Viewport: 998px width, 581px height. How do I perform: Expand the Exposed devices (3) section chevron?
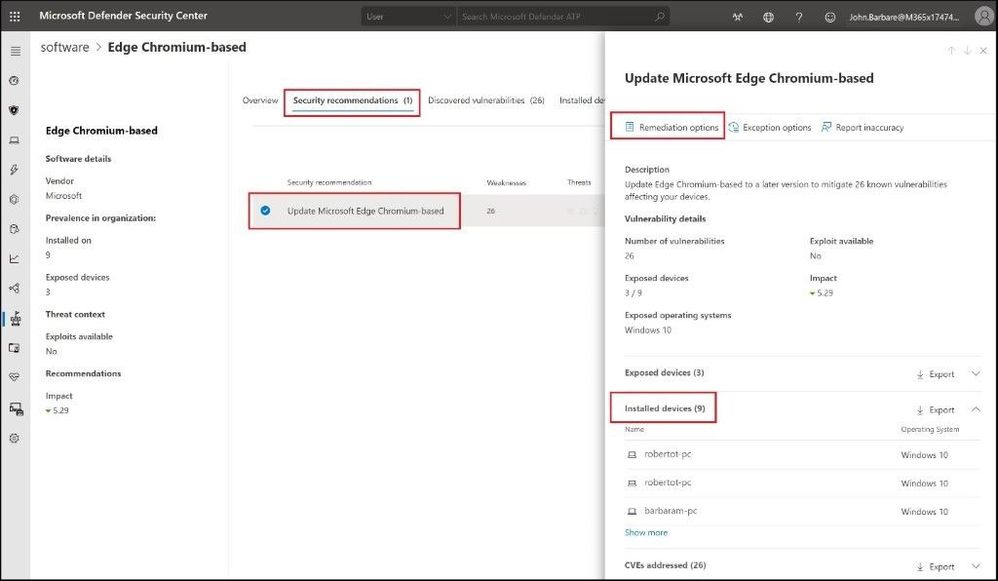pos(976,374)
